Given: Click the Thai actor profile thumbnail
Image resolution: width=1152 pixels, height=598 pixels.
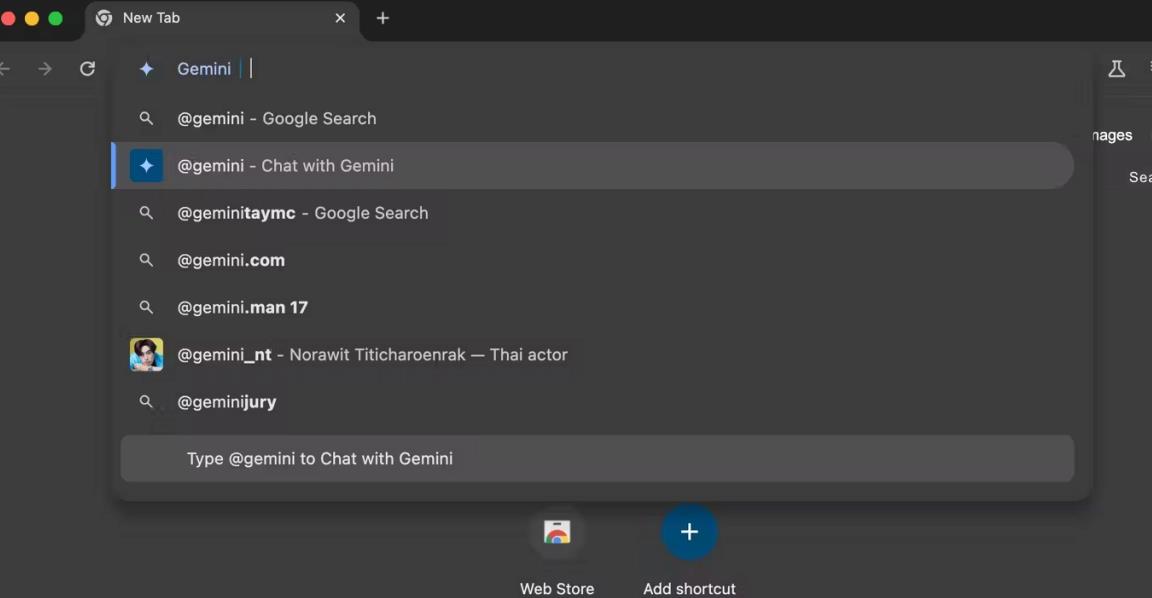Looking at the screenshot, I should point(146,355).
